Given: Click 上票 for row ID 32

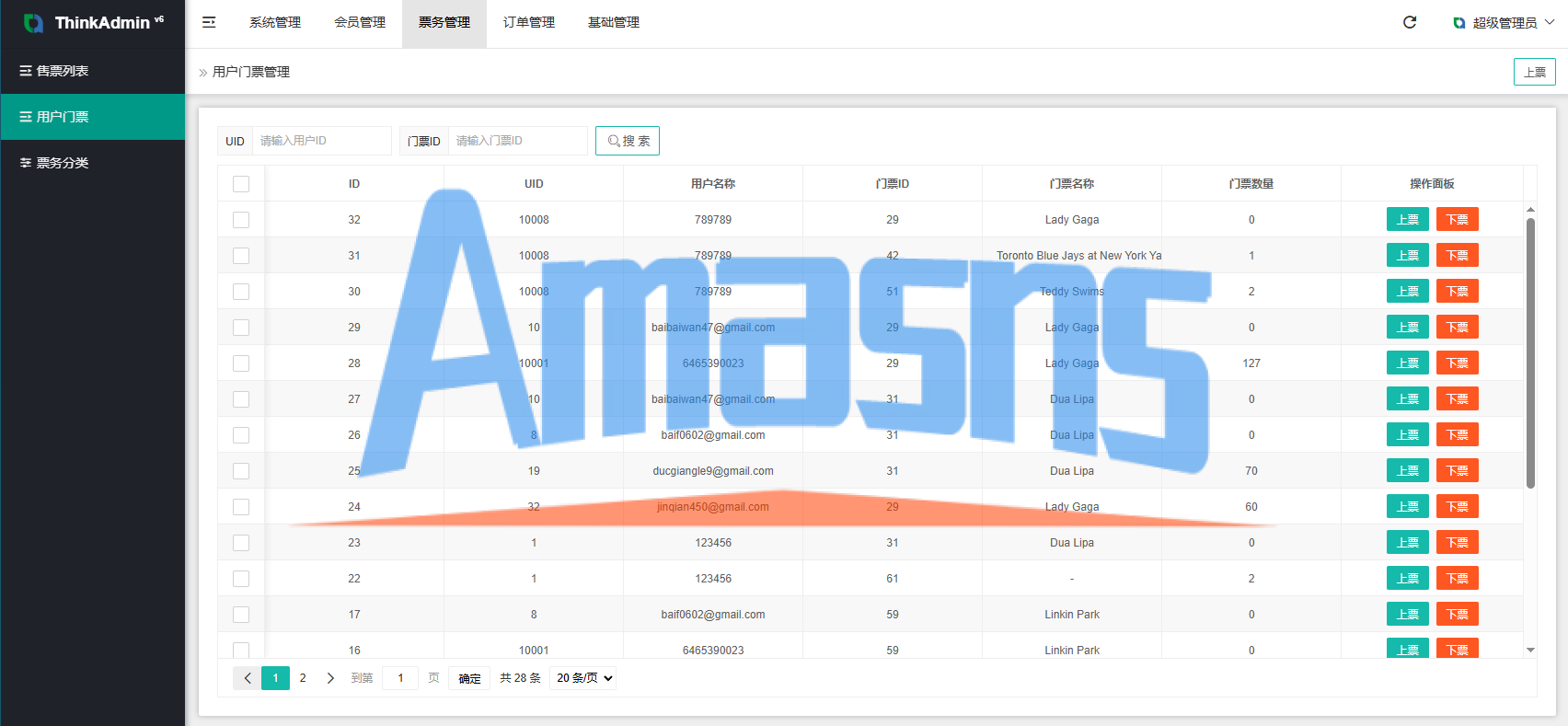Looking at the screenshot, I should [x=1408, y=219].
